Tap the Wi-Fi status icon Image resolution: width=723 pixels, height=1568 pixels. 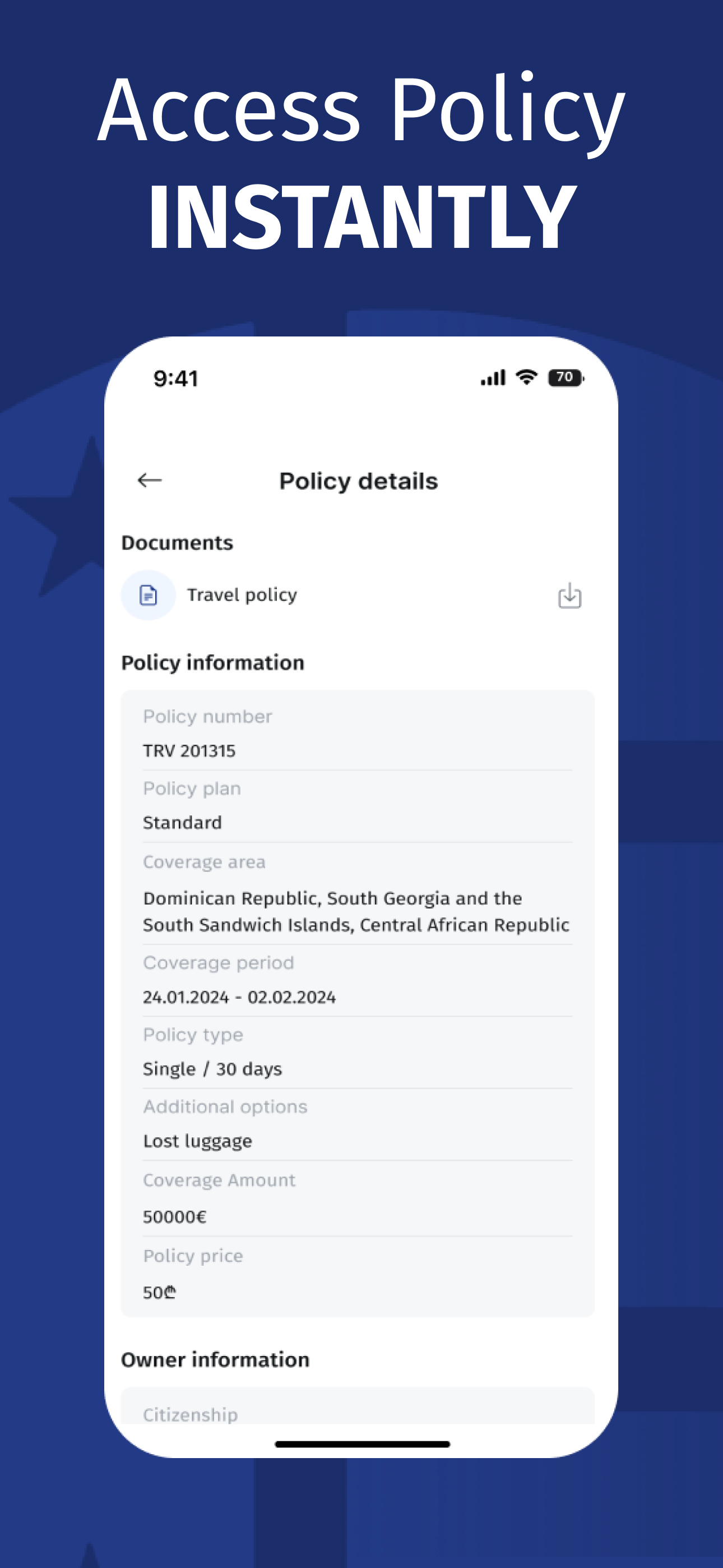click(526, 377)
